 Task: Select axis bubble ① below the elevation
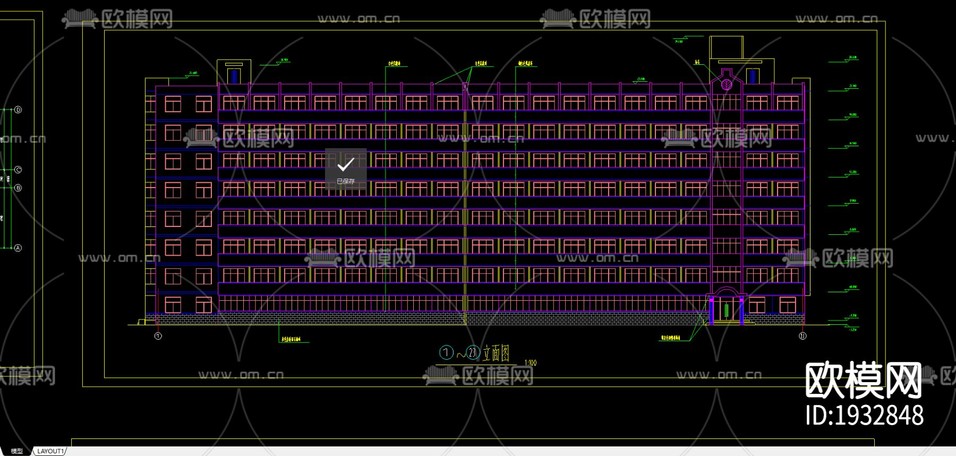[158, 336]
